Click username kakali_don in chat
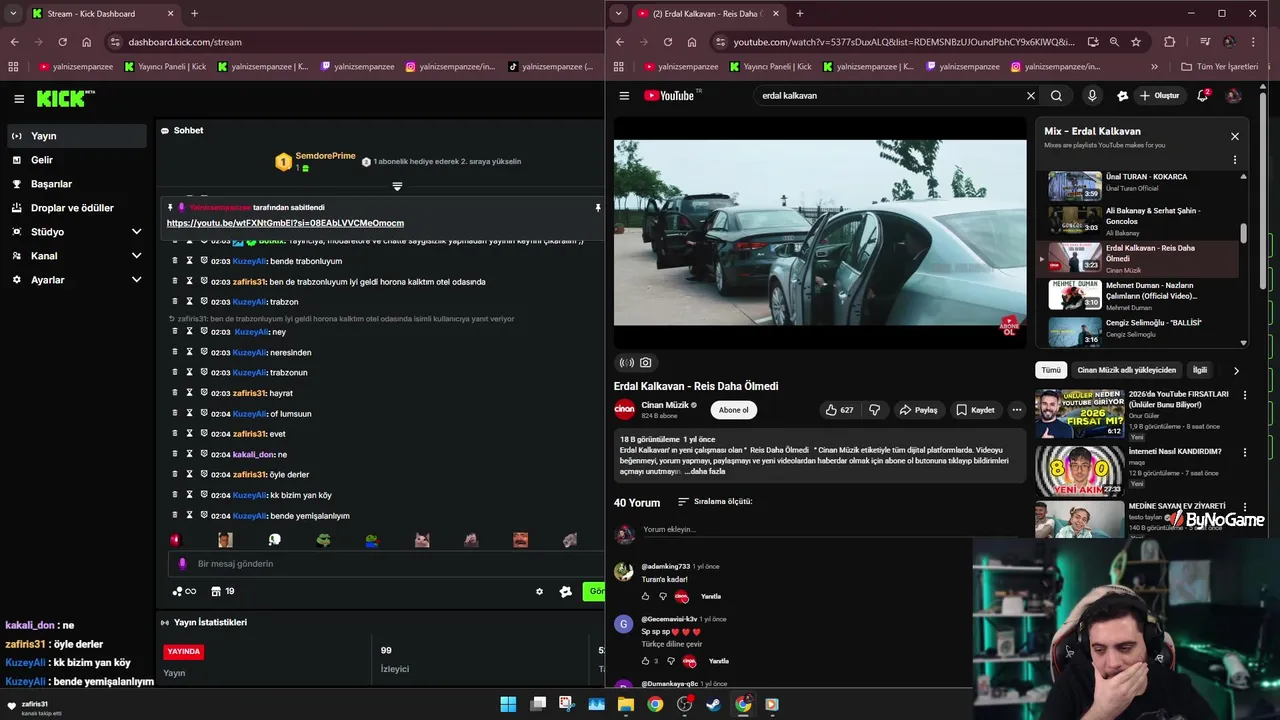The image size is (1280, 720). click(x=253, y=454)
